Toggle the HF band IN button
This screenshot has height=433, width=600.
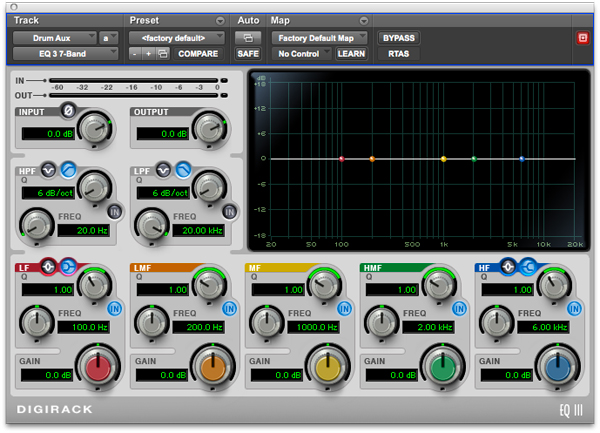[x=574, y=308]
